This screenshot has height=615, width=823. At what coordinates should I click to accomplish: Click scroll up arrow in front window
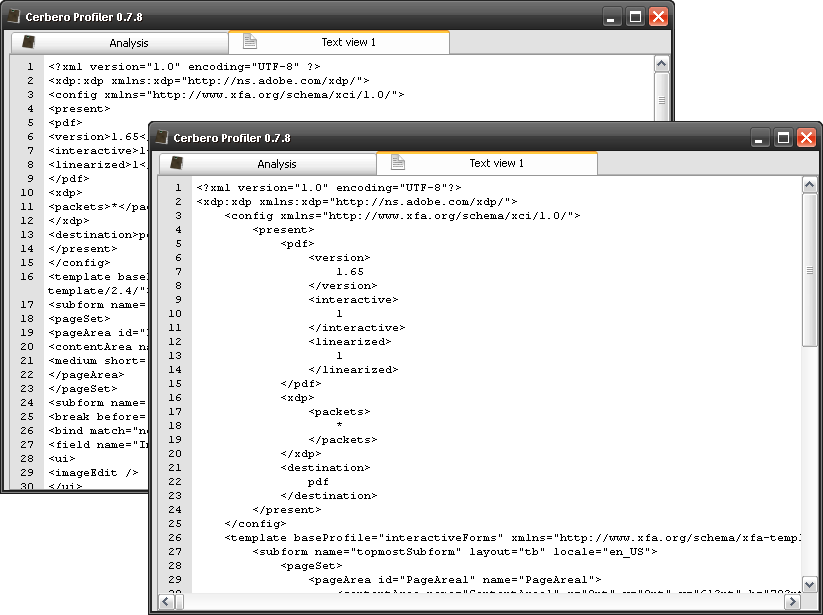[809, 184]
